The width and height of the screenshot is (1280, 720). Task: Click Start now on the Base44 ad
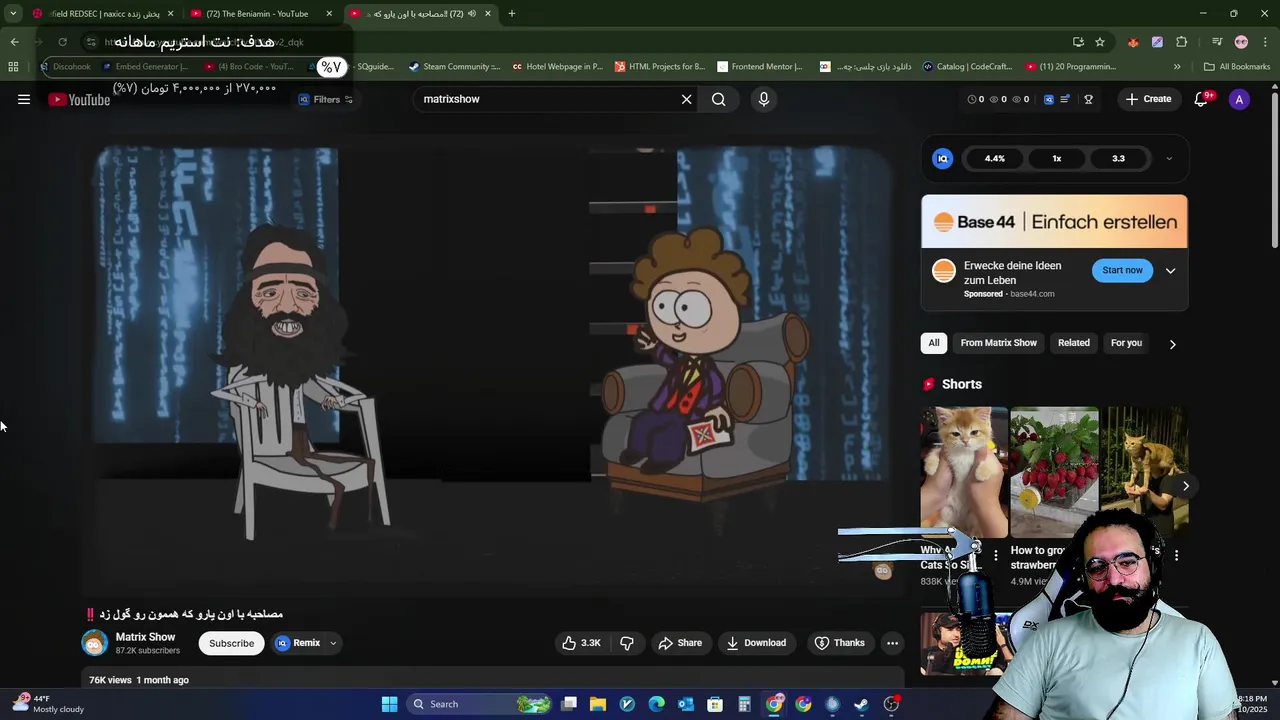tap(1122, 270)
